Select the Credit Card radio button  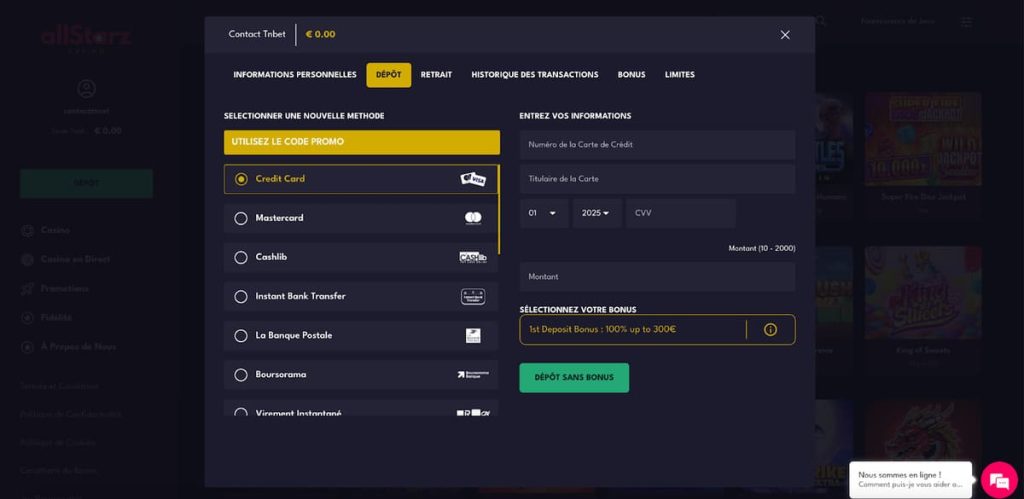point(241,179)
